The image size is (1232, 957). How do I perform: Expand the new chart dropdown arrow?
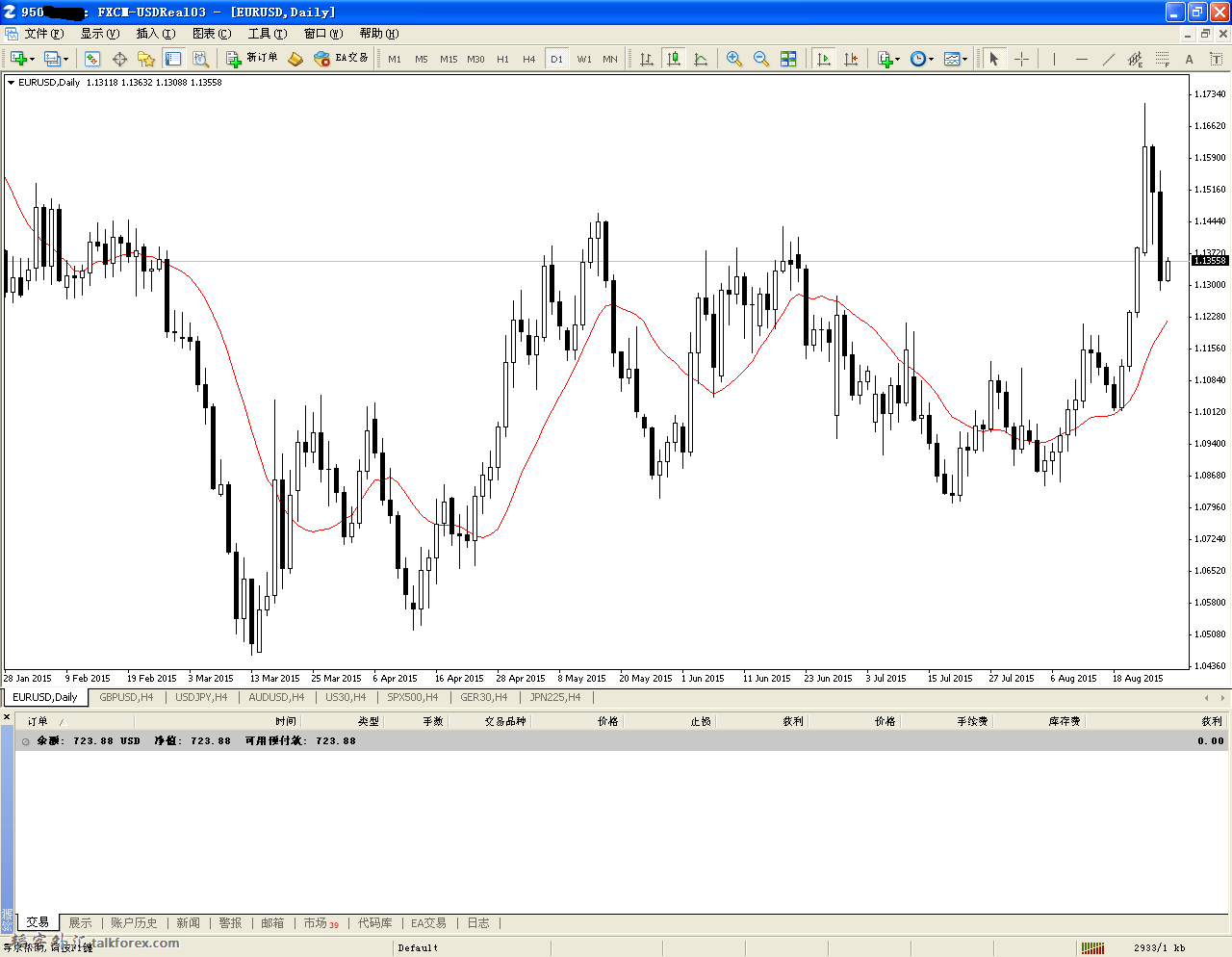click(x=33, y=59)
